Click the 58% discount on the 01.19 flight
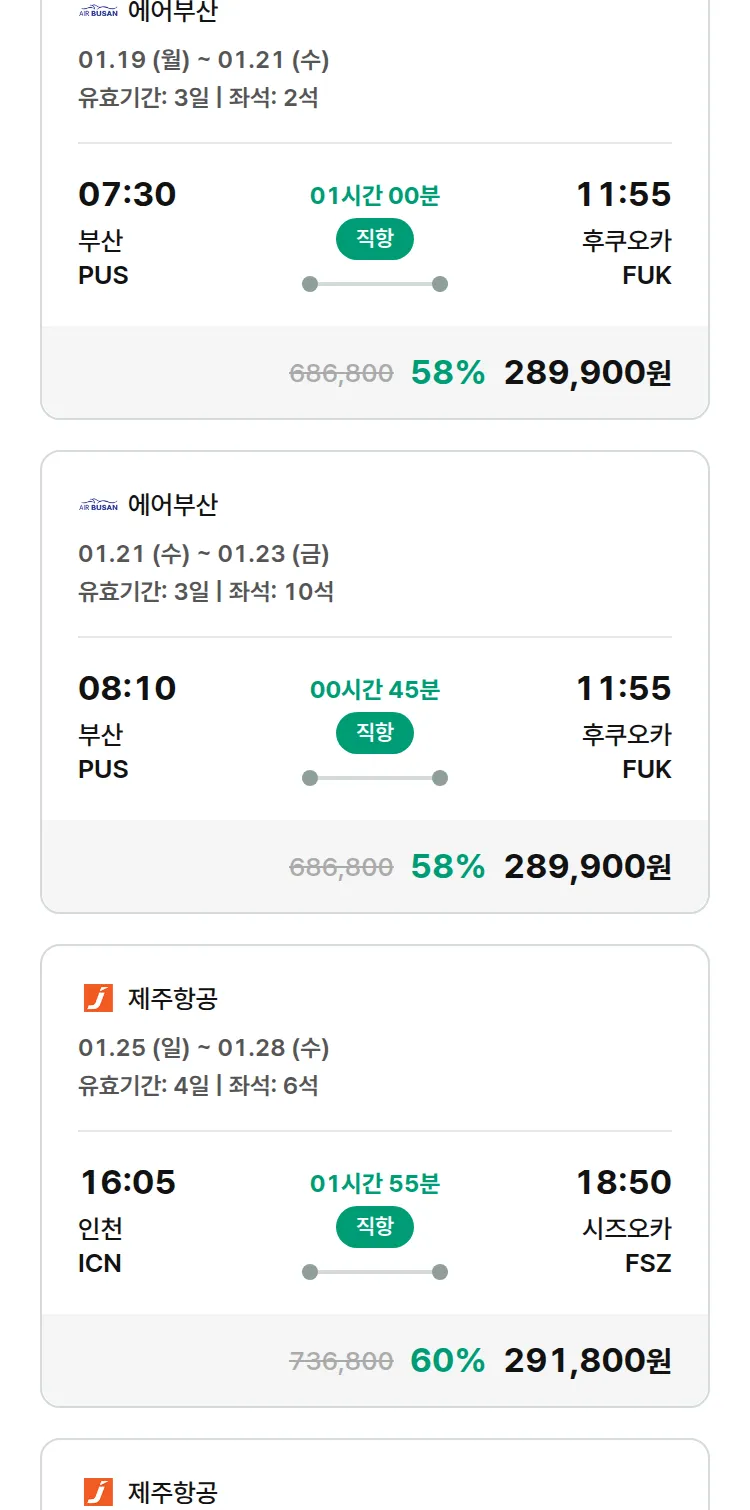The image size is (750, 1510). [448, 373]
